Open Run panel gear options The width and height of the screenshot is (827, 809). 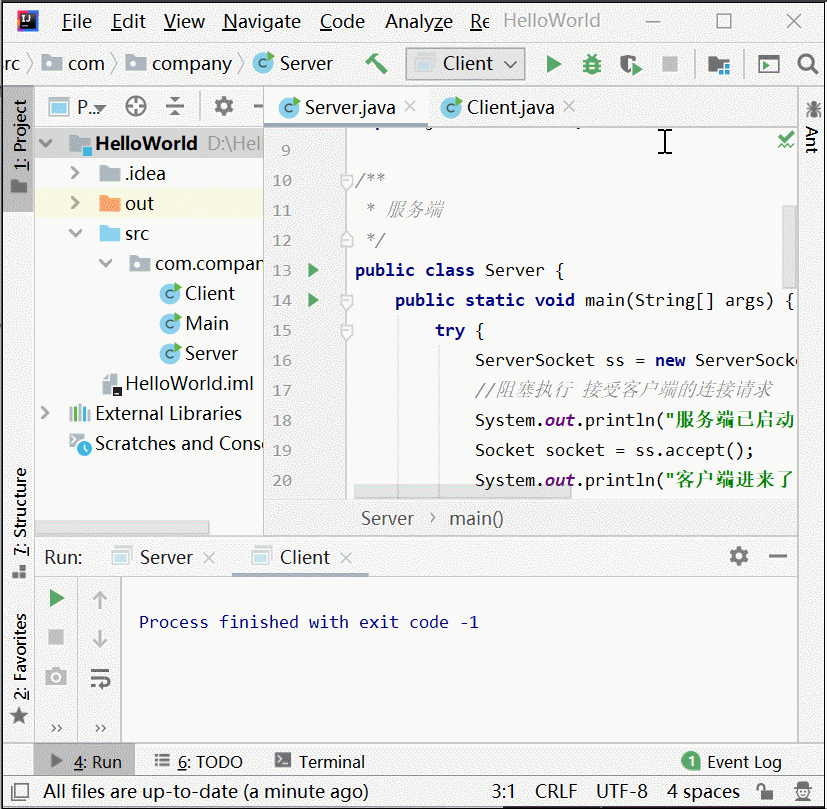(x=739, y=556)
